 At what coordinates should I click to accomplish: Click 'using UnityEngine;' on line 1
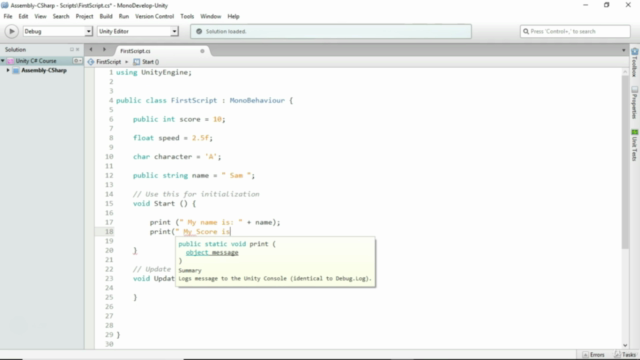click(x=154, y=72)
